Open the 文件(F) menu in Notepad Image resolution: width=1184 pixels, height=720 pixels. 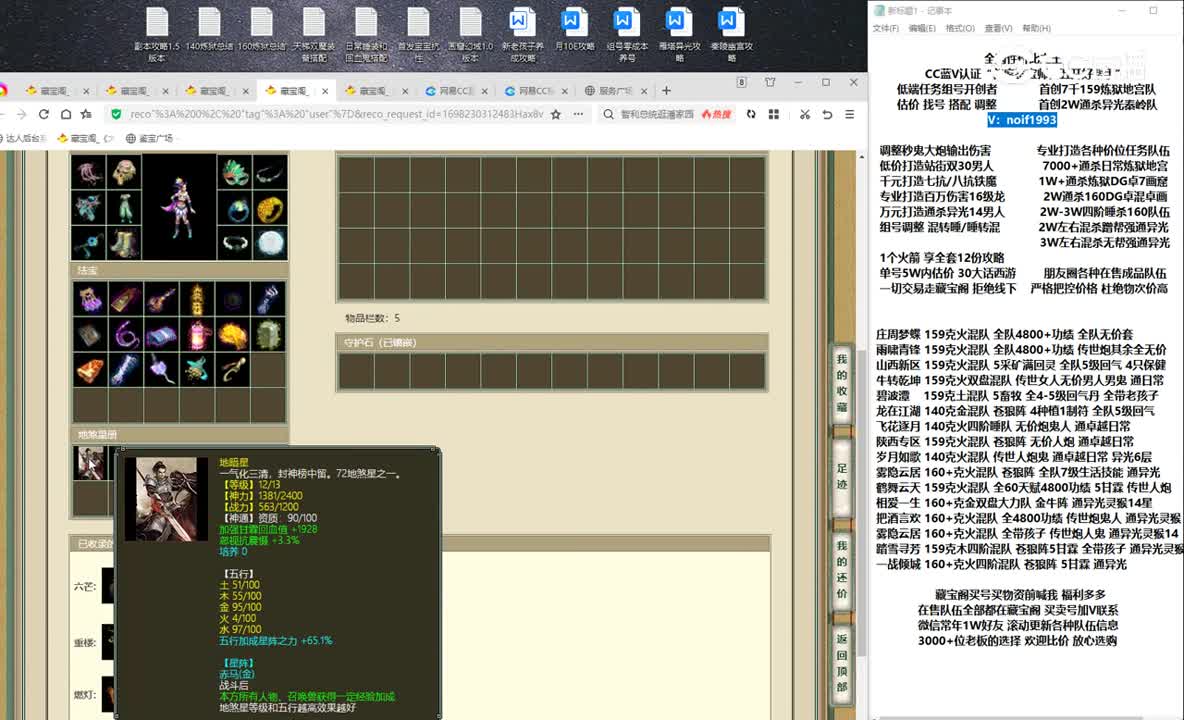pyautogui.click(x=886, y=28)
